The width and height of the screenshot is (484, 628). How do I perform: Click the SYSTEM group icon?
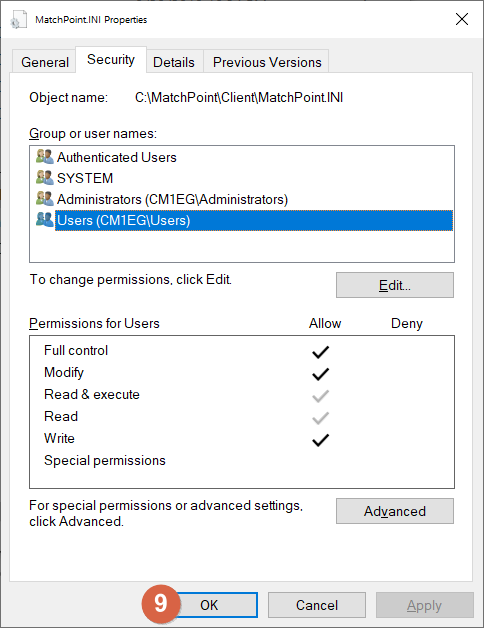(x=44, y=177)
